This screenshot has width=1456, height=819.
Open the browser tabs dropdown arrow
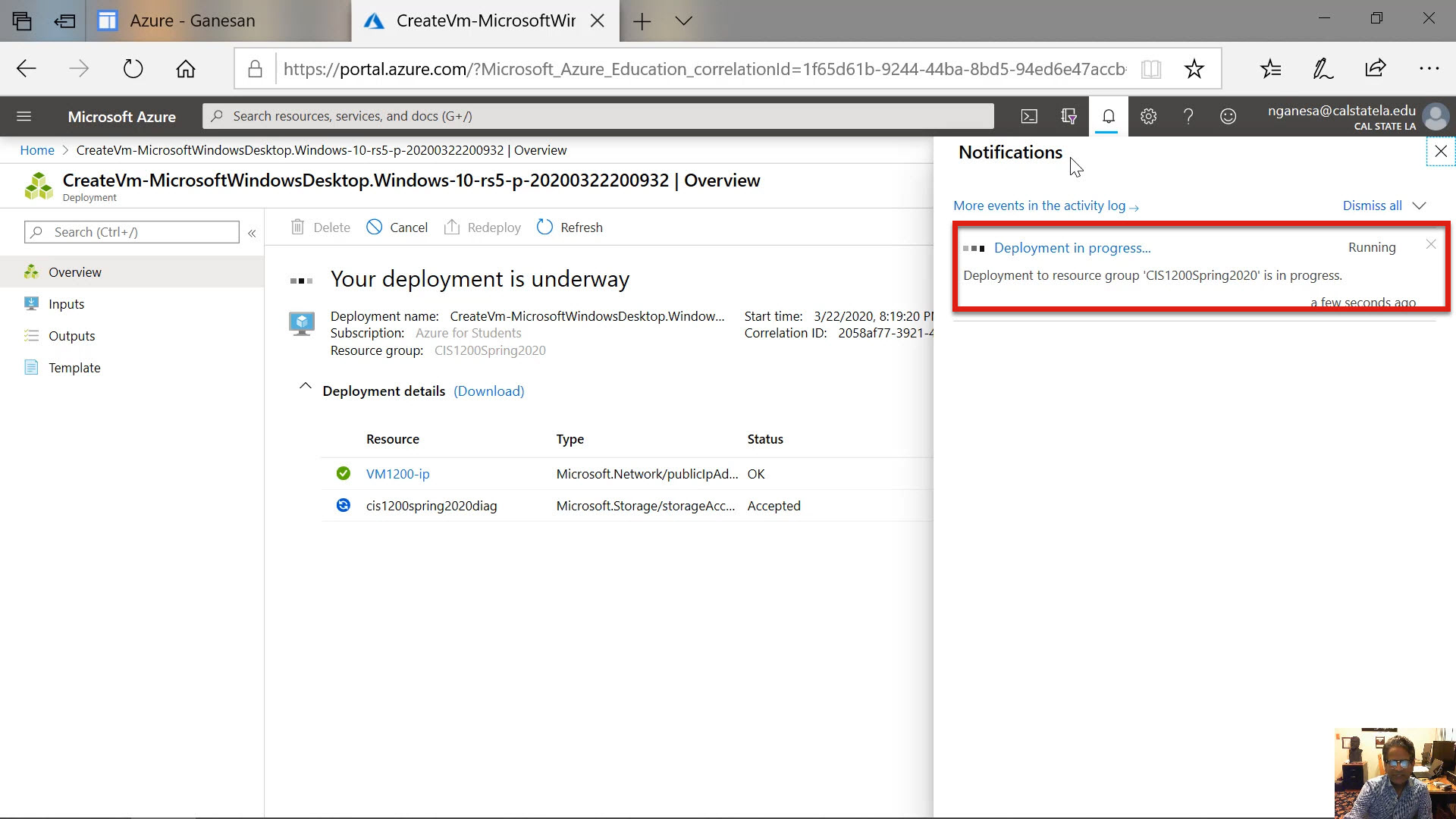[x=683, y=20]
